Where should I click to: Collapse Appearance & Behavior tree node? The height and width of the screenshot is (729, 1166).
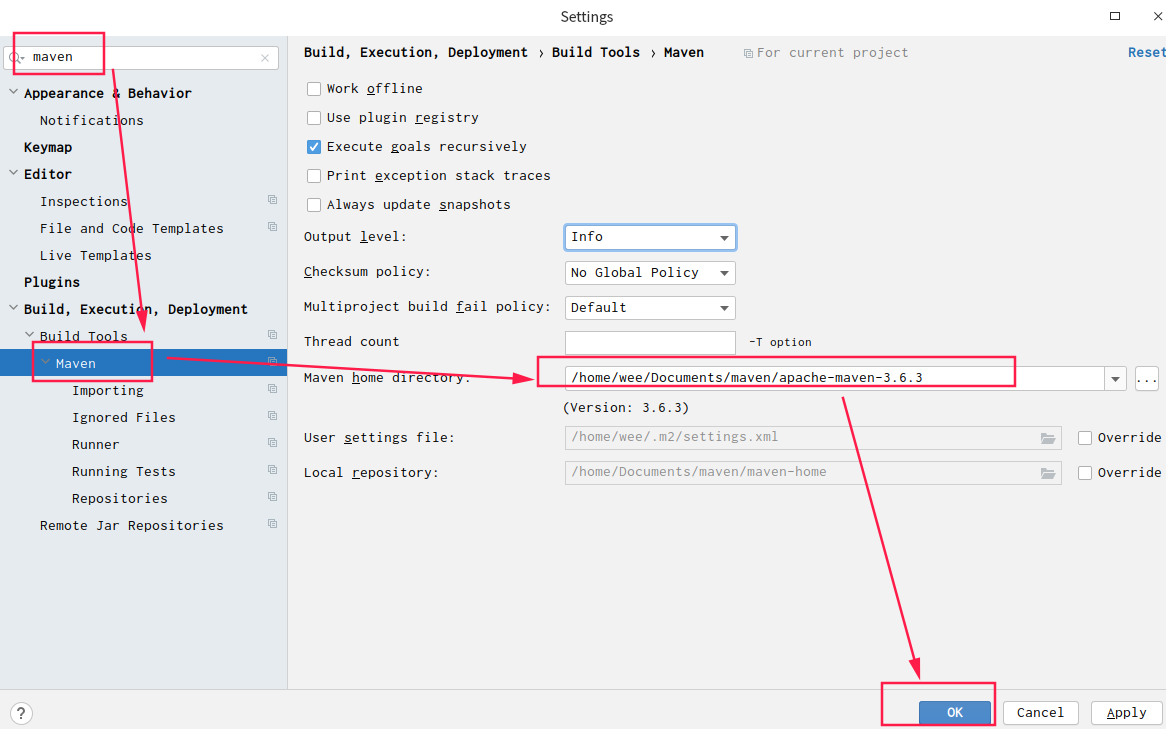coord(13,91)
